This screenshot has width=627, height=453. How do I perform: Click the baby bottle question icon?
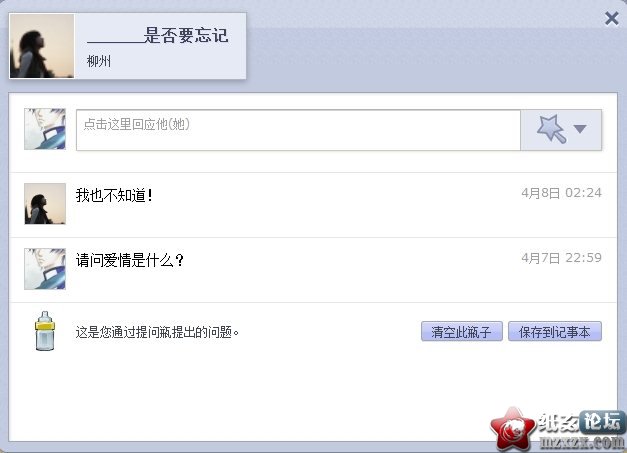pos(45,331)
